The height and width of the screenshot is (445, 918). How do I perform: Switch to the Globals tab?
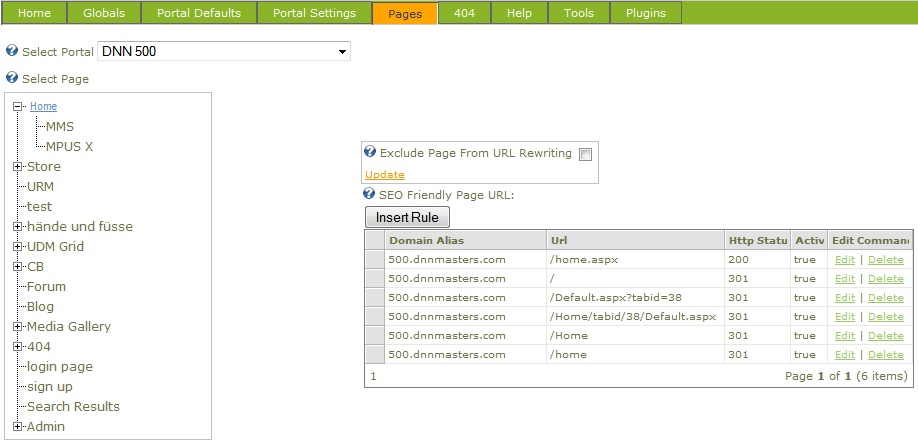pos(104,13)
